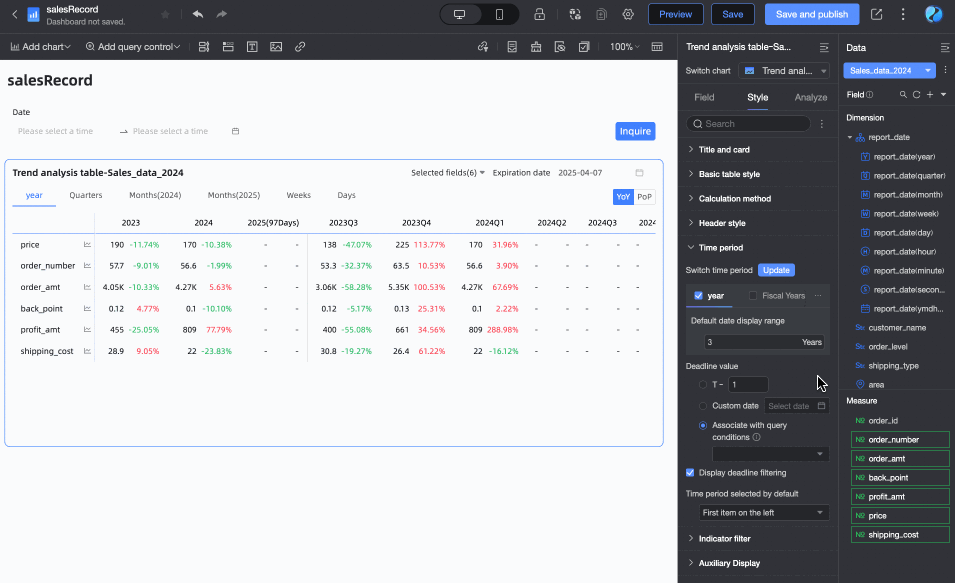The image size is (955, 583).
Task: Click the search icon in Data panel
Action: 903,95
